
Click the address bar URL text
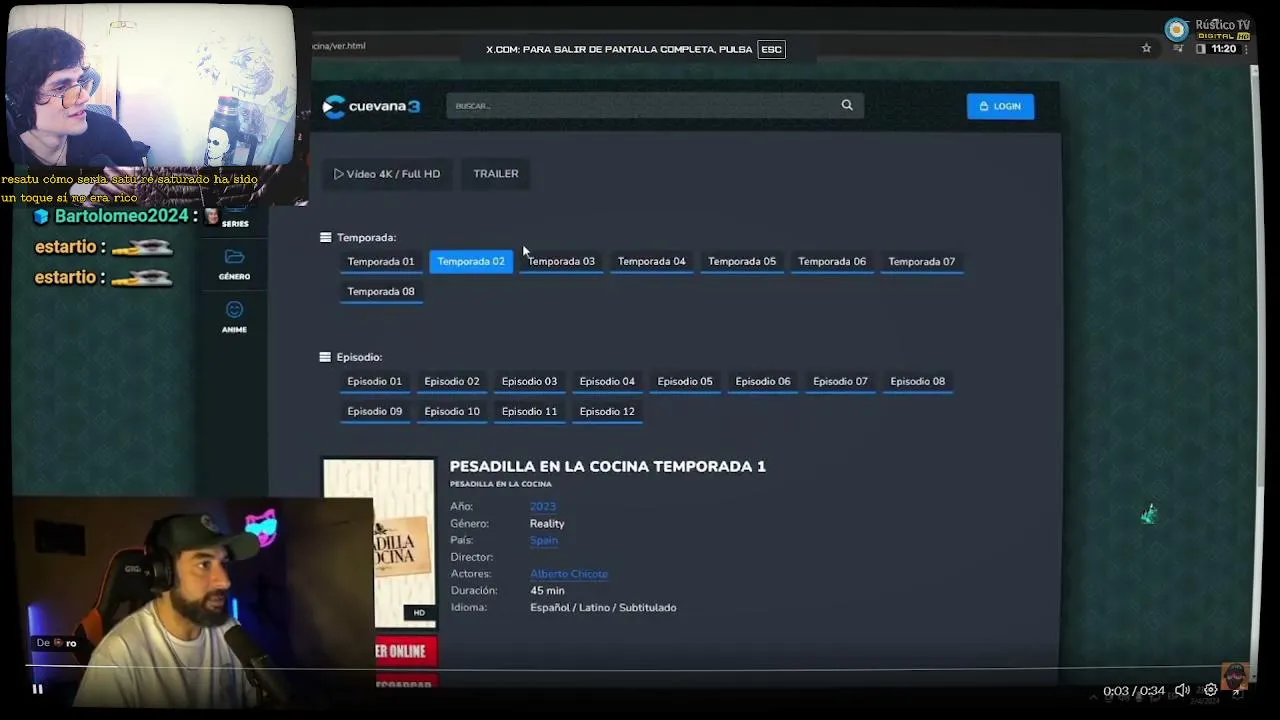(339, 46)
